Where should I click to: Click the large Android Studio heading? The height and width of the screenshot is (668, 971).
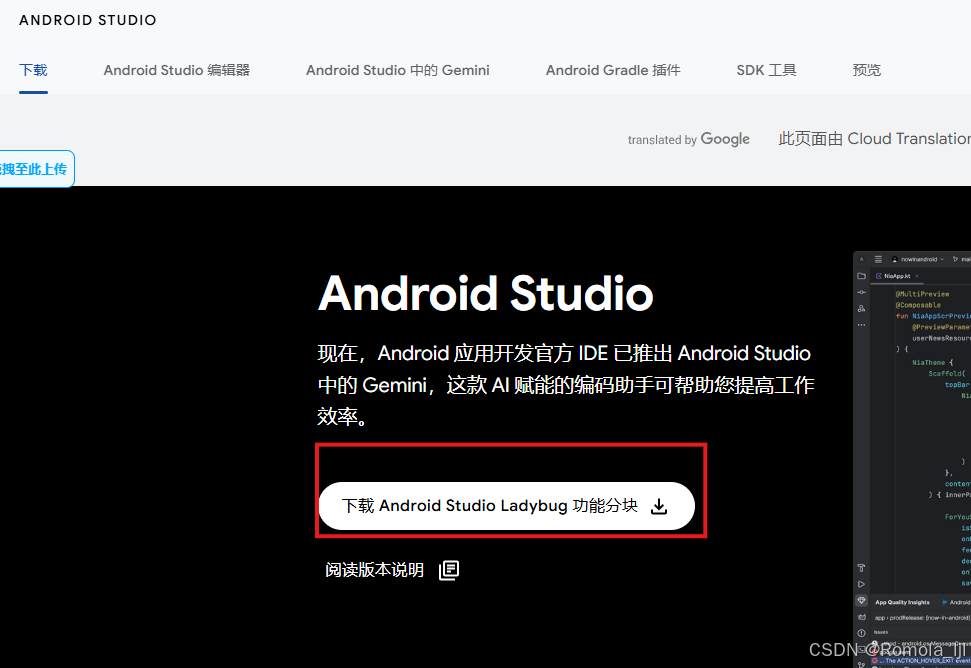coord(486,293)
